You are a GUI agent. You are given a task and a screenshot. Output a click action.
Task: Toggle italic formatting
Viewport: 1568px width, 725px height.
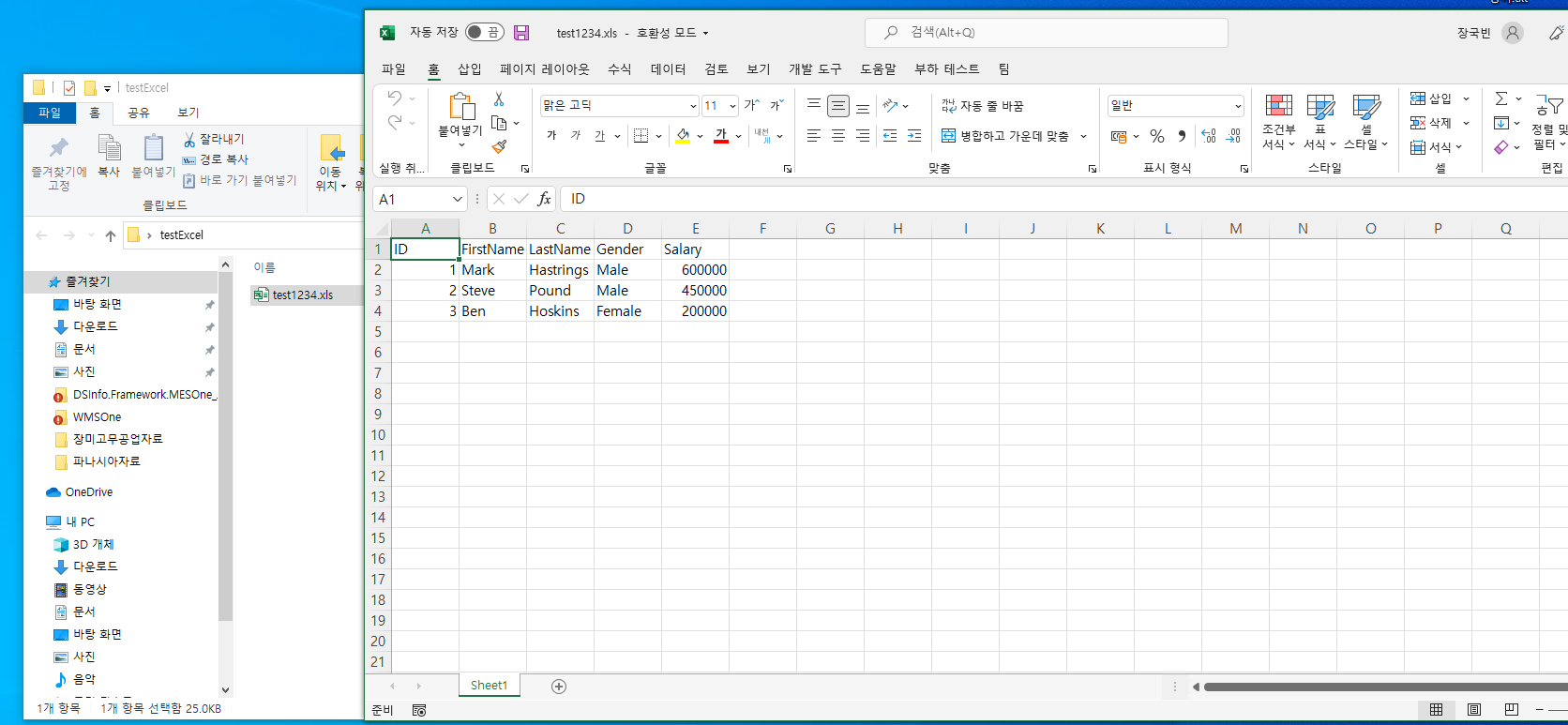[x=576, y=136]
